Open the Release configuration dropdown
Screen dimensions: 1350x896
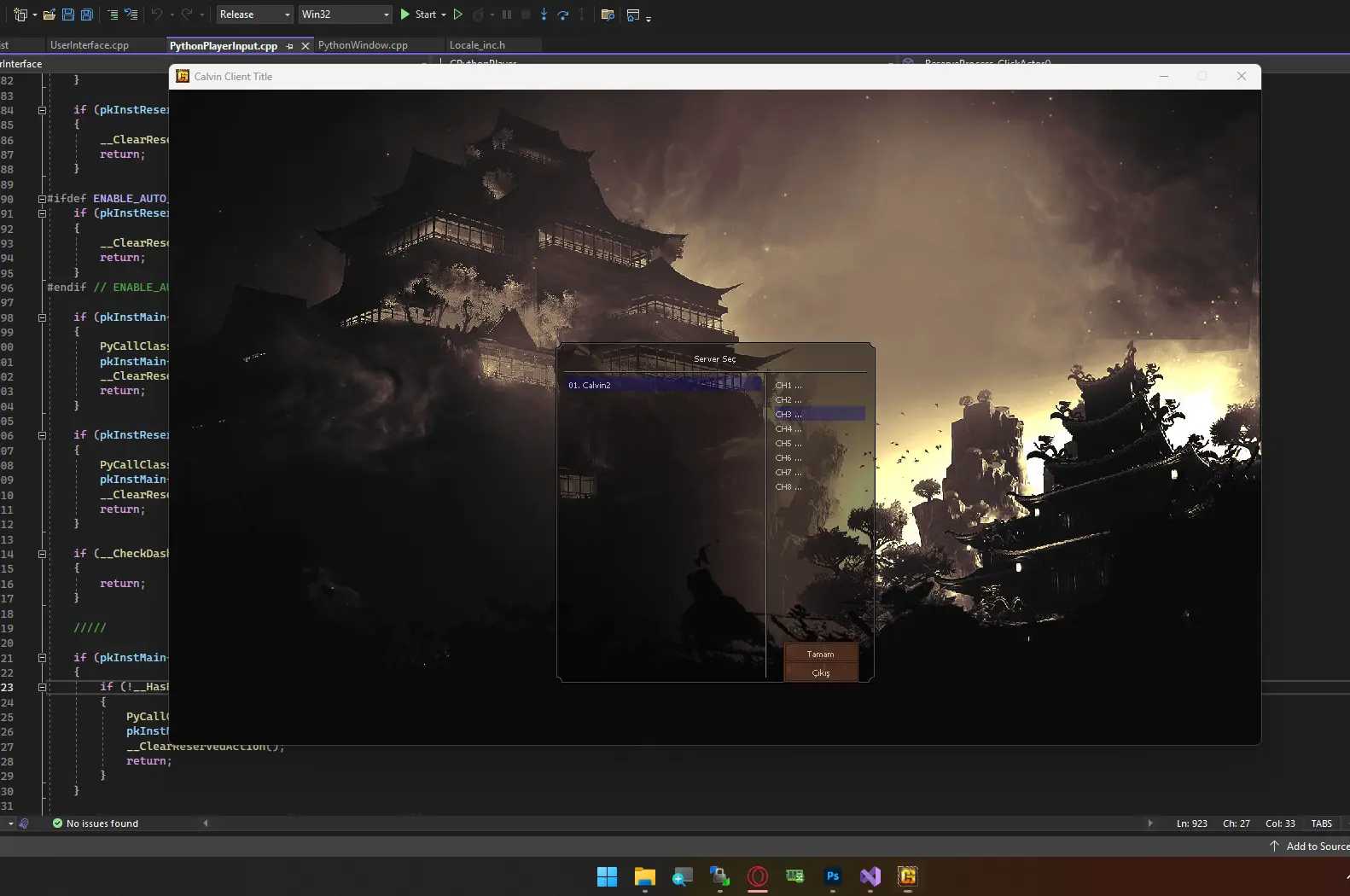(x=254, y=15)
